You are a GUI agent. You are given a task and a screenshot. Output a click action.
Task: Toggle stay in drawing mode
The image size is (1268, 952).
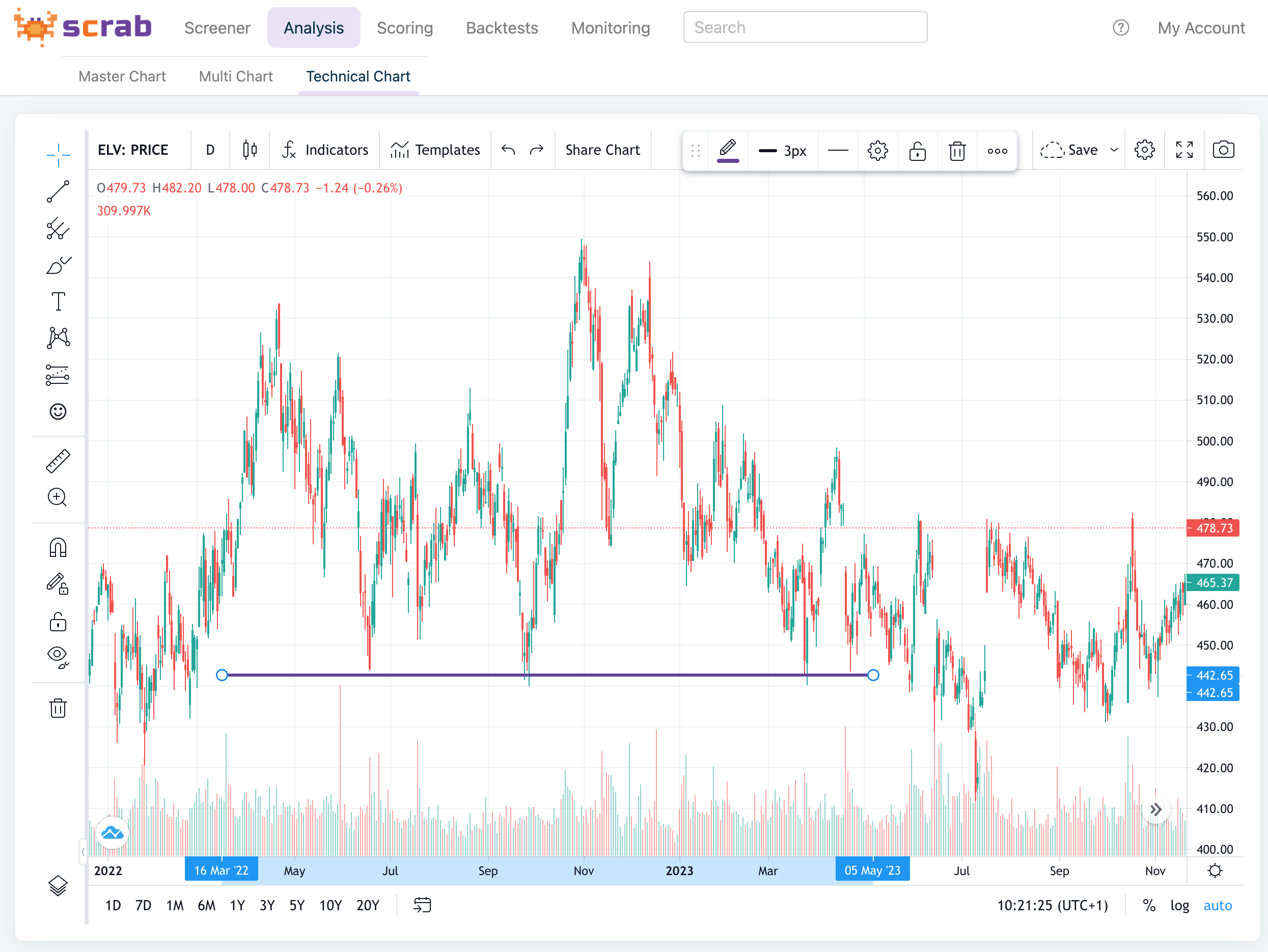tap(58, 584)
